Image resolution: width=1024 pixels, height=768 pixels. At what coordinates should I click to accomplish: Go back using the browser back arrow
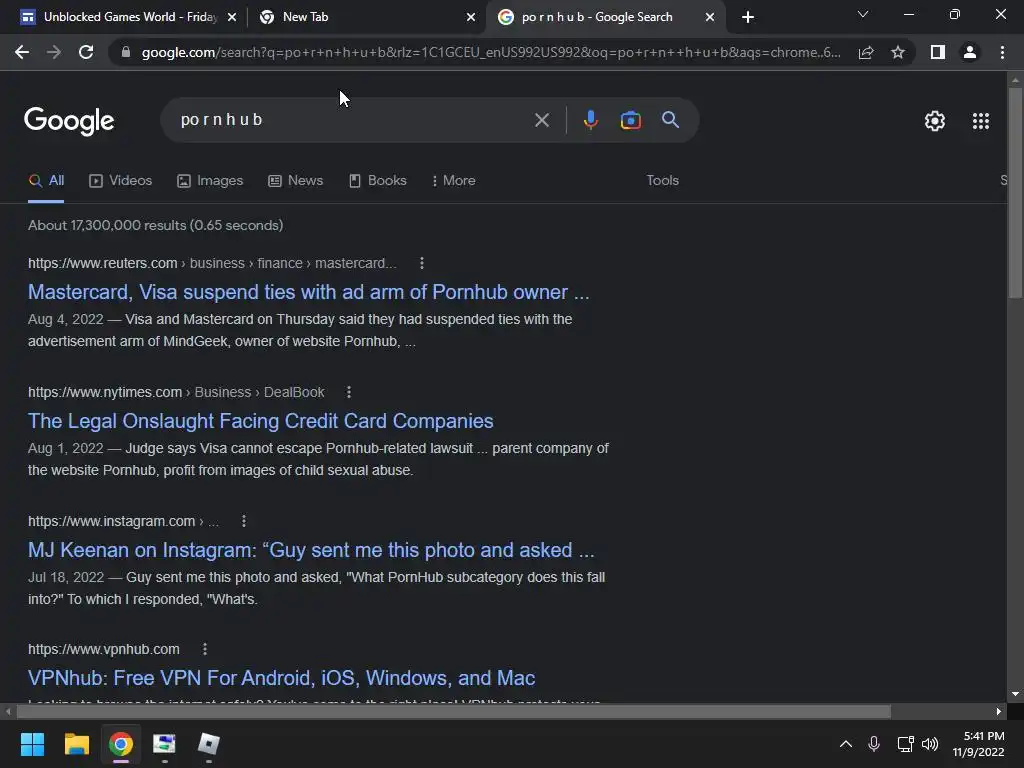22,52
